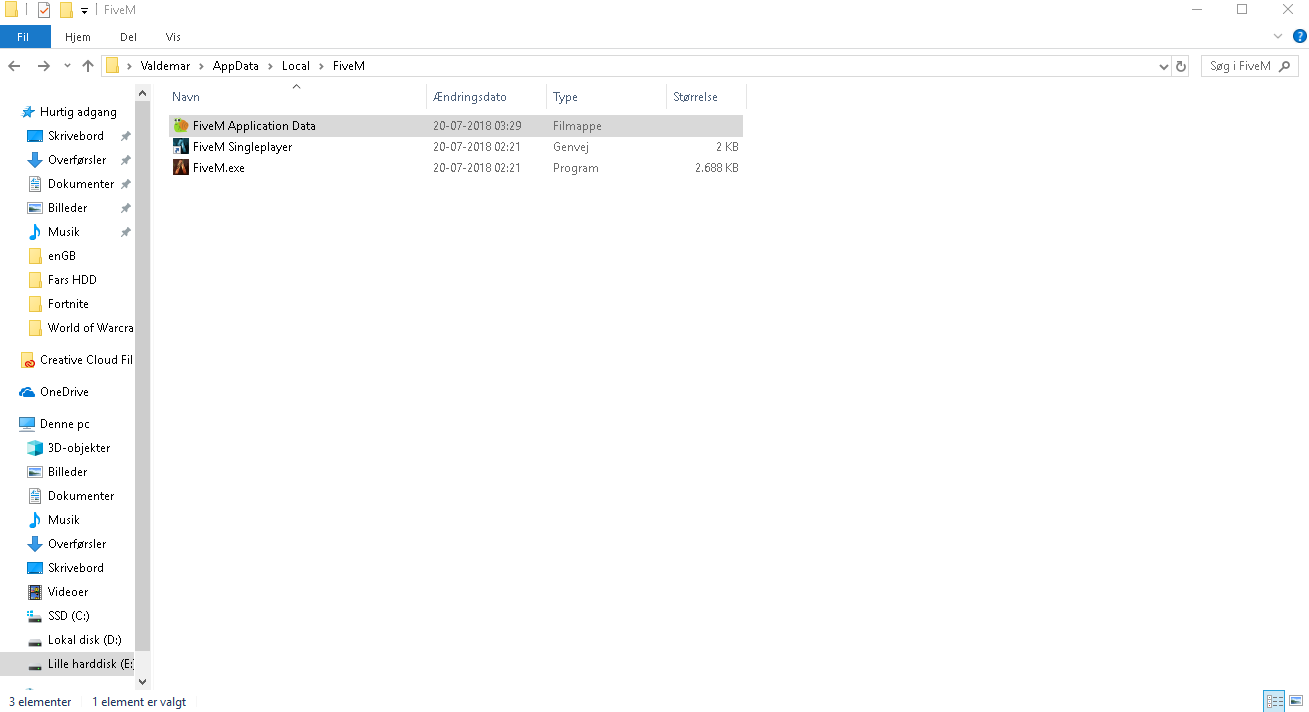Click the Genvej type cell
Screen dimensions: 1309x712
click(x=571, y=147)
